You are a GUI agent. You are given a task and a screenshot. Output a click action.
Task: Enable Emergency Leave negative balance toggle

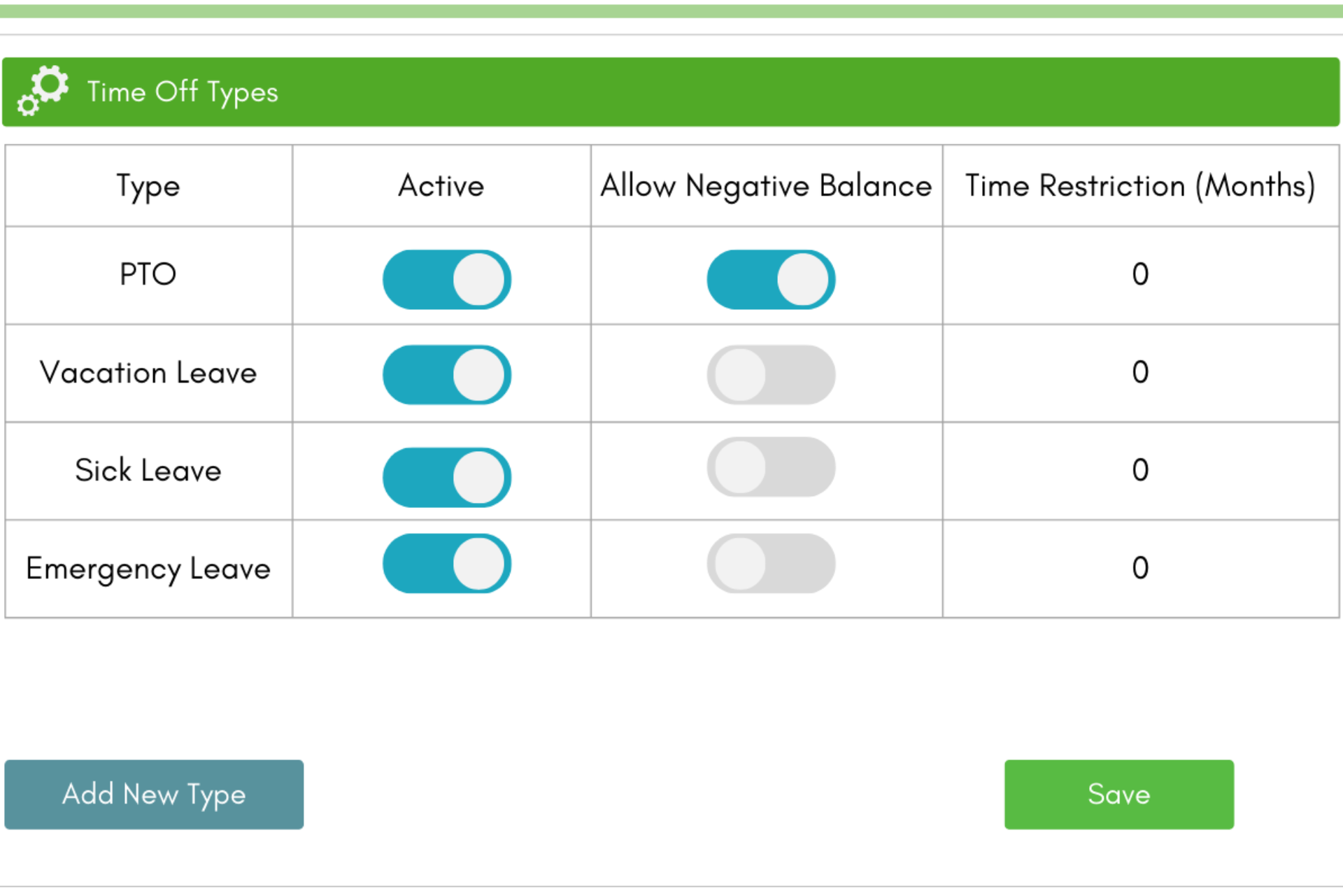coord(771,564)
